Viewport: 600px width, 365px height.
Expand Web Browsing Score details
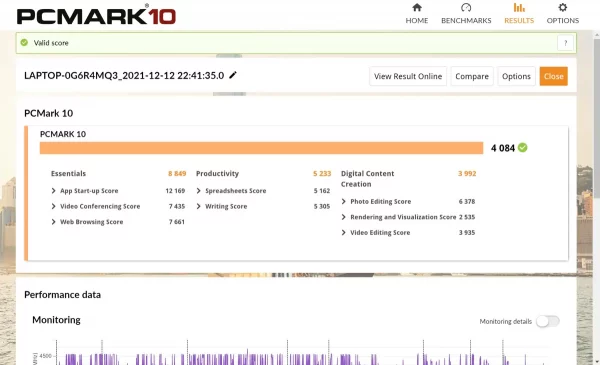click(53, 222)
